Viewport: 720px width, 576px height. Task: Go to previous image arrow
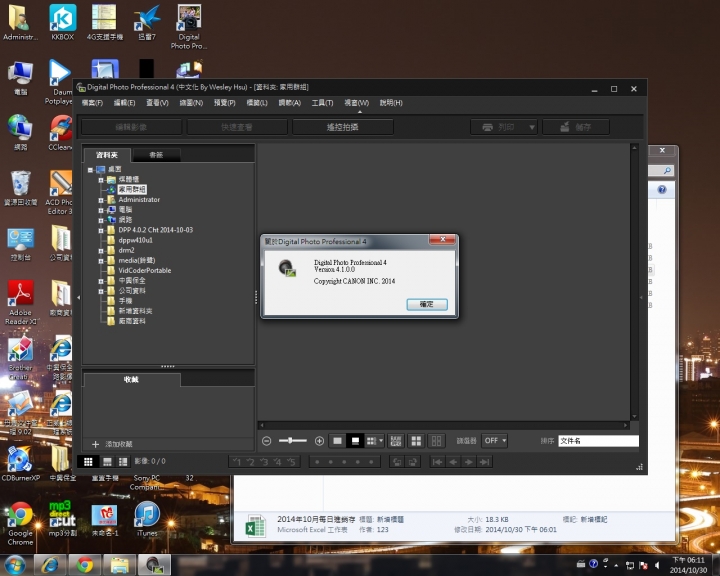click(453, 462)
